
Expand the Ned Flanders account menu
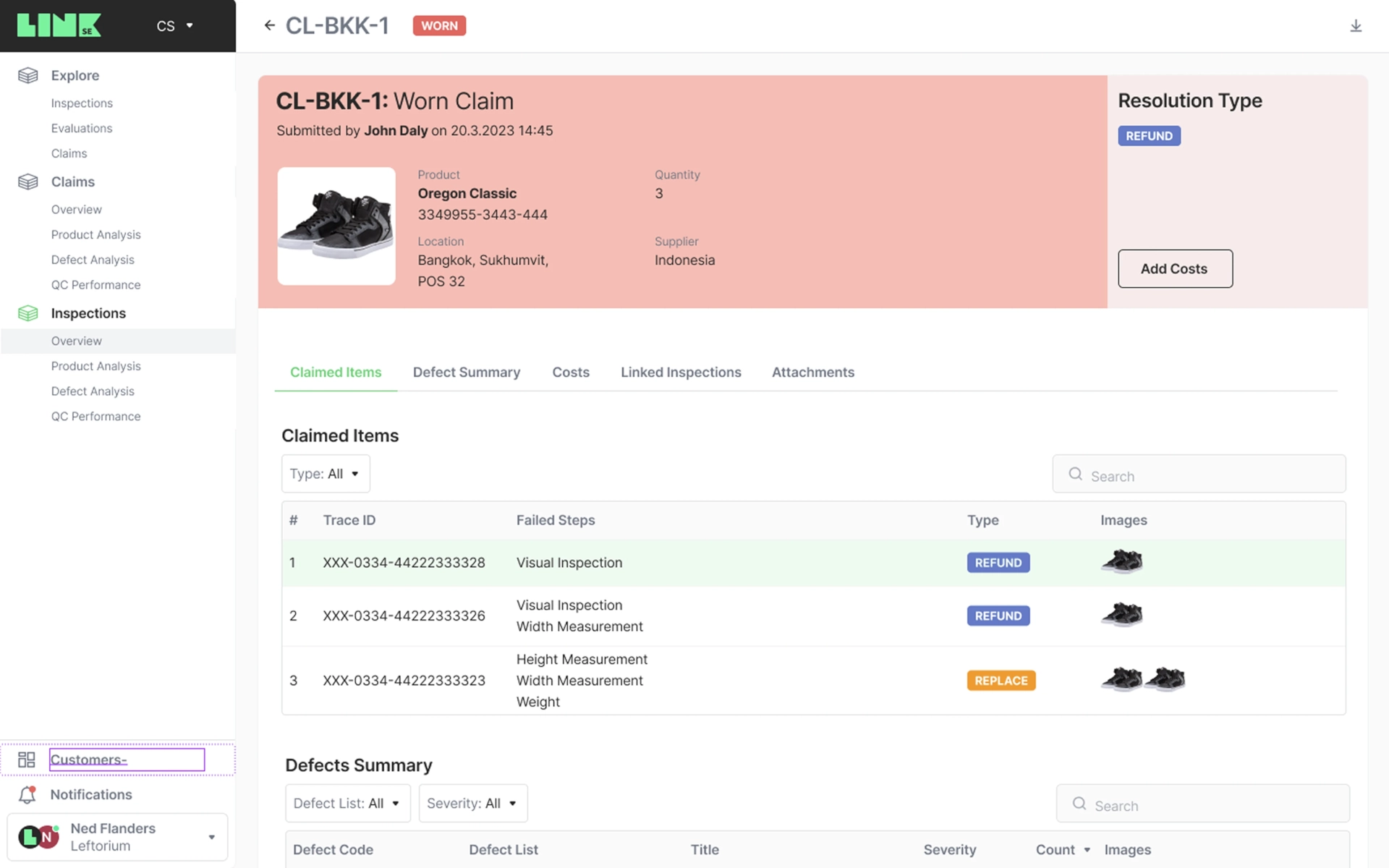211,837
